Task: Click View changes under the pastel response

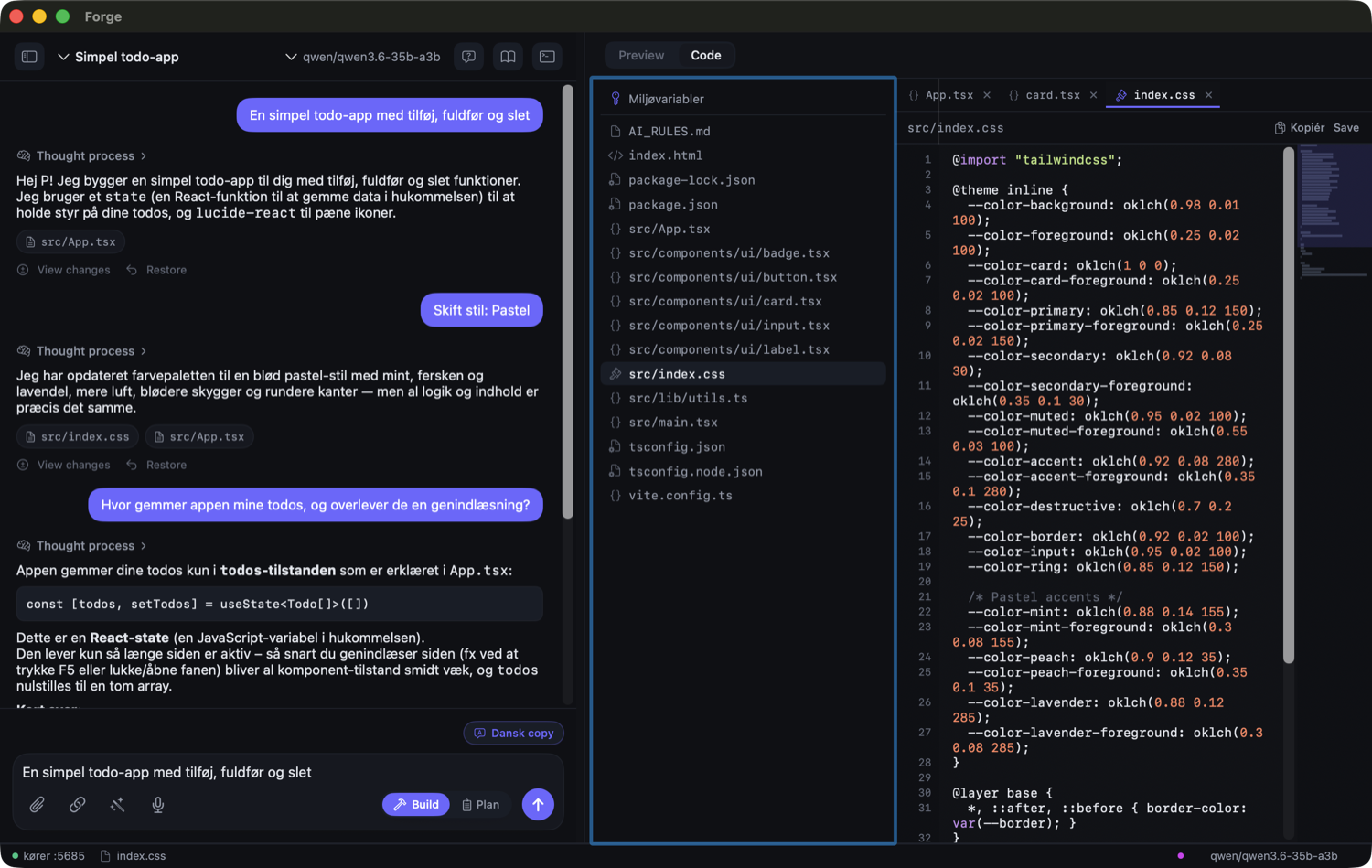Action: 64,466
